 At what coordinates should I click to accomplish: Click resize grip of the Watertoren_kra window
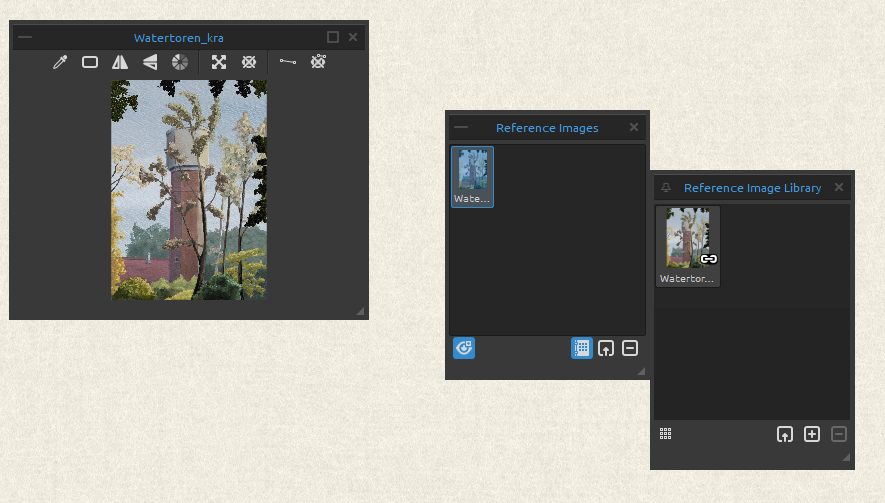[x=360, y=311]
